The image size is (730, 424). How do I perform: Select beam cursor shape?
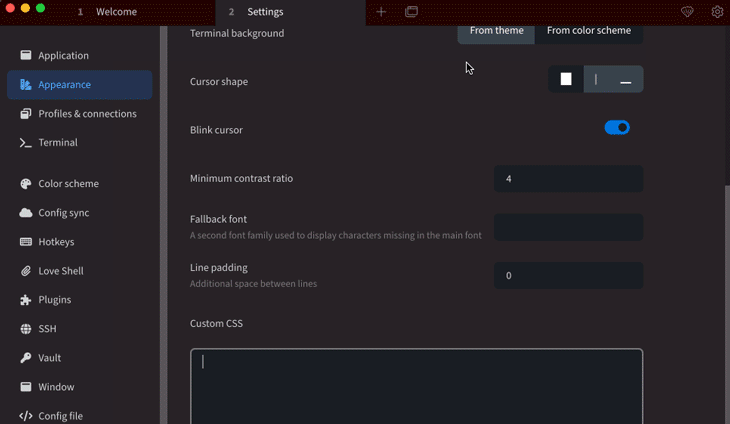tap(596, 80)
